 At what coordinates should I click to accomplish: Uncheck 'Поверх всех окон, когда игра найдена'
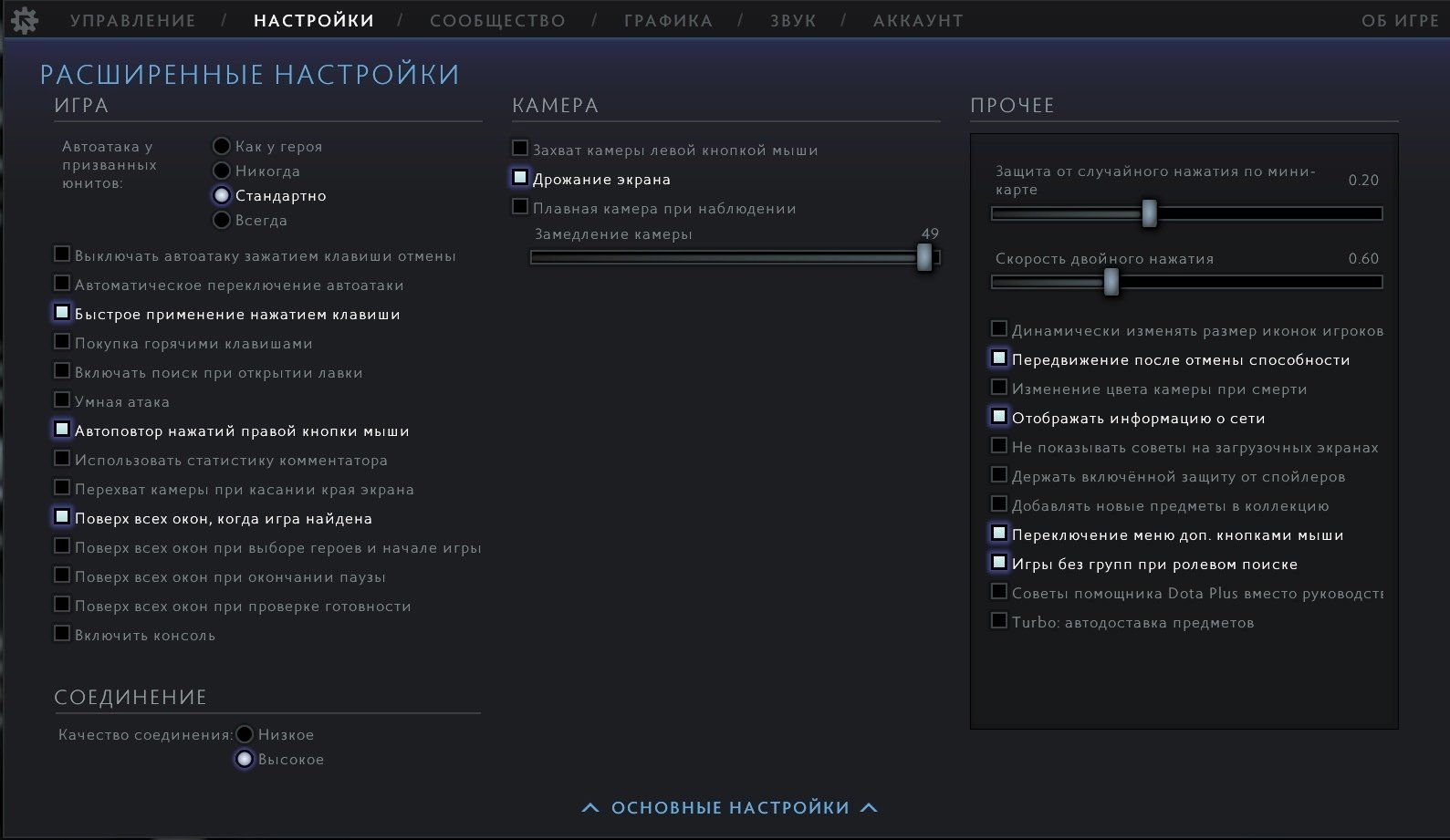(62, 517)
